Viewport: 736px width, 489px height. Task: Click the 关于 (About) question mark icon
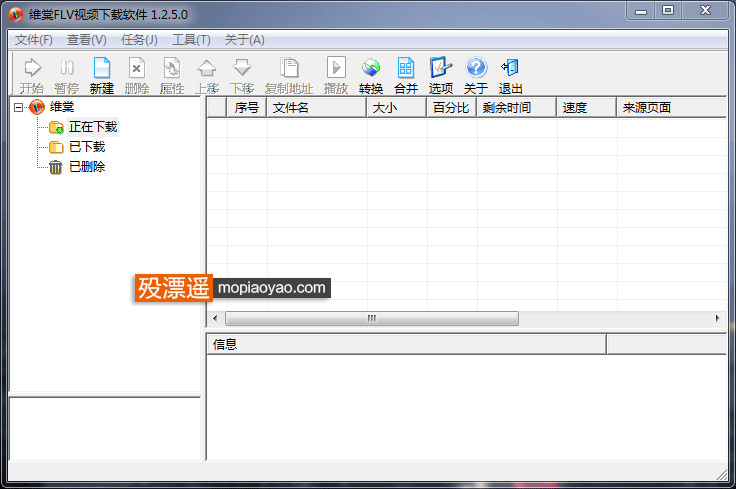[476, 68]
